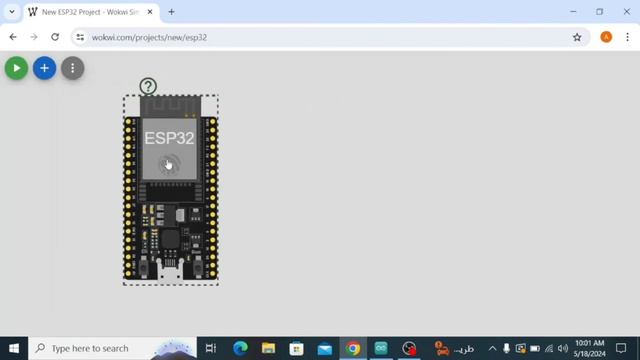This screenshot has height=360, width=640.
Task: Open File Explorer from the taskbar
Action: pyautogui.click(x=269, y=348)
